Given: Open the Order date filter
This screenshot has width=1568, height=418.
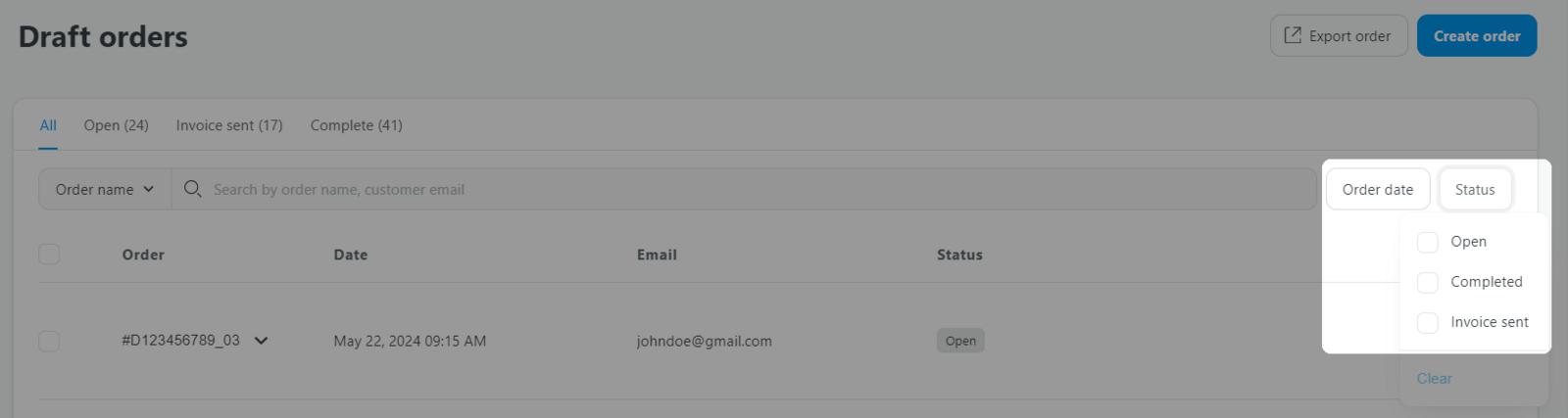Looking at the screenshot, I should (1378, 189).
